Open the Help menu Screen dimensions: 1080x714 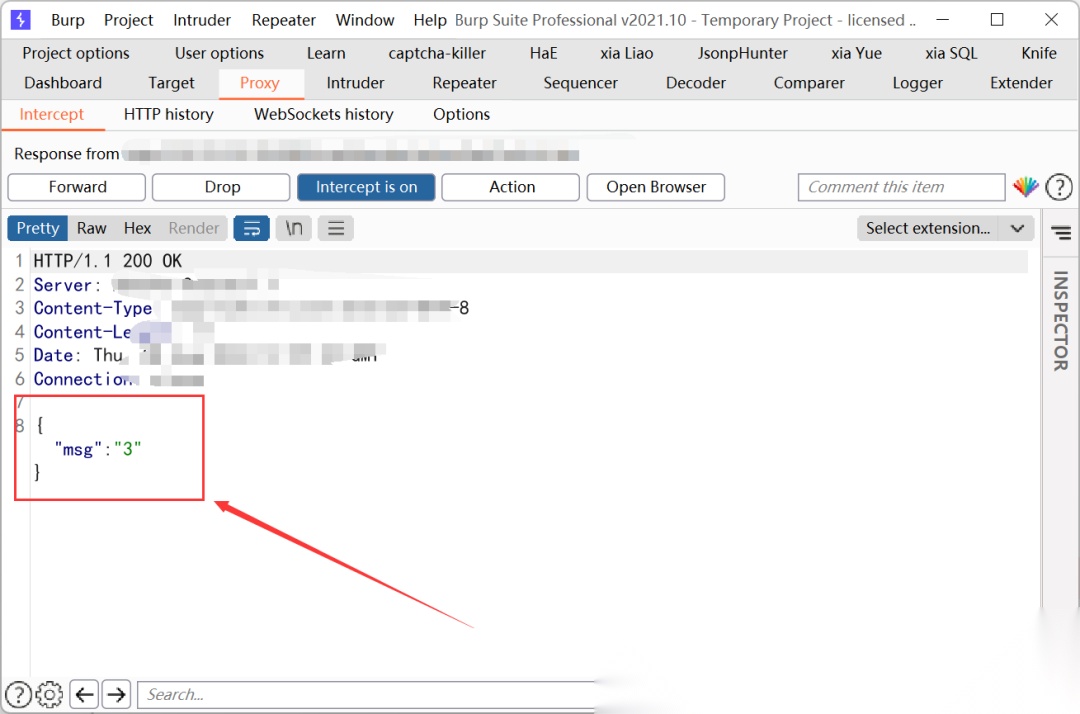pos(430,21)
